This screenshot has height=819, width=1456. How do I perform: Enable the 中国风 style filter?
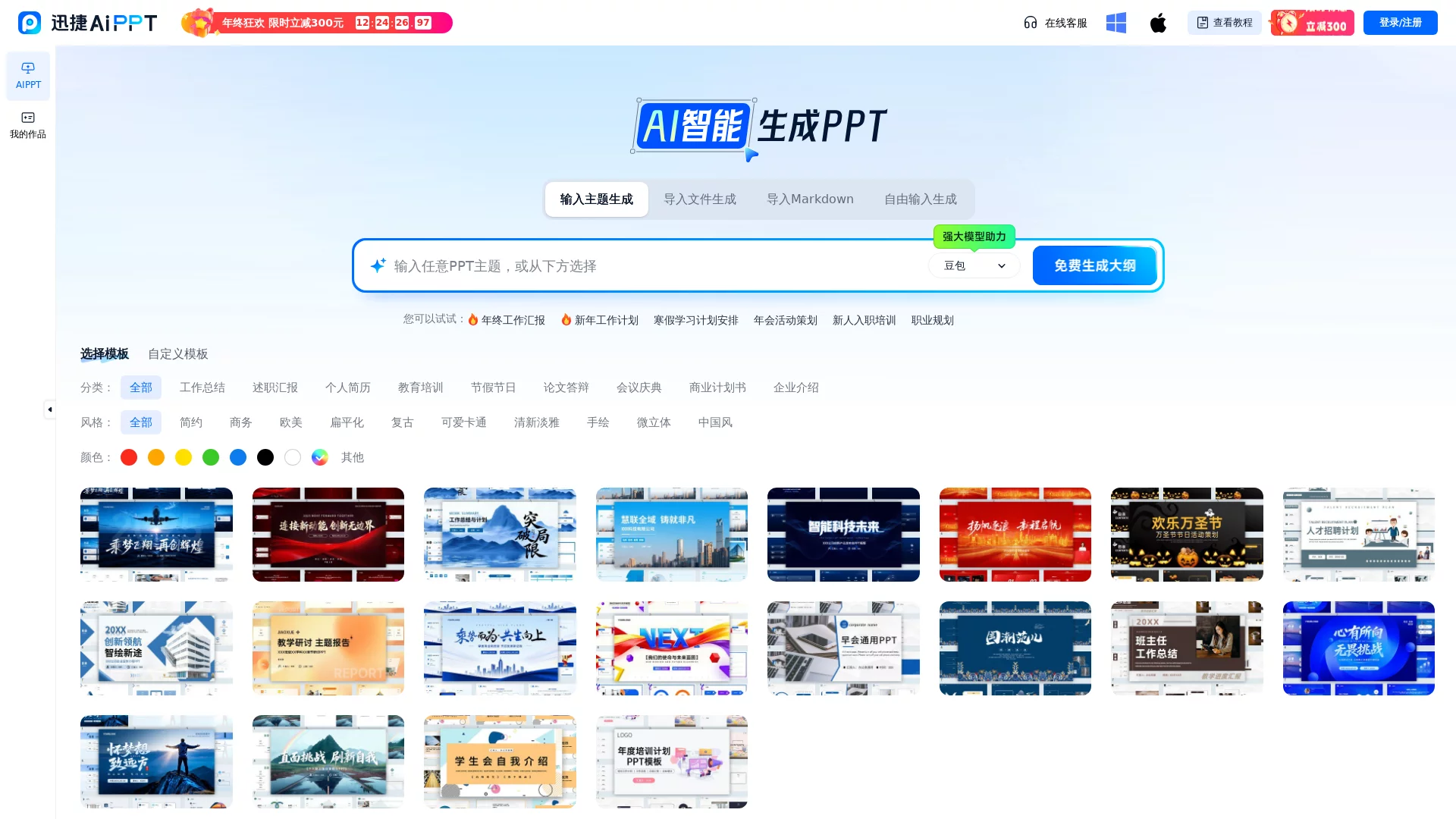coord(714,422)
